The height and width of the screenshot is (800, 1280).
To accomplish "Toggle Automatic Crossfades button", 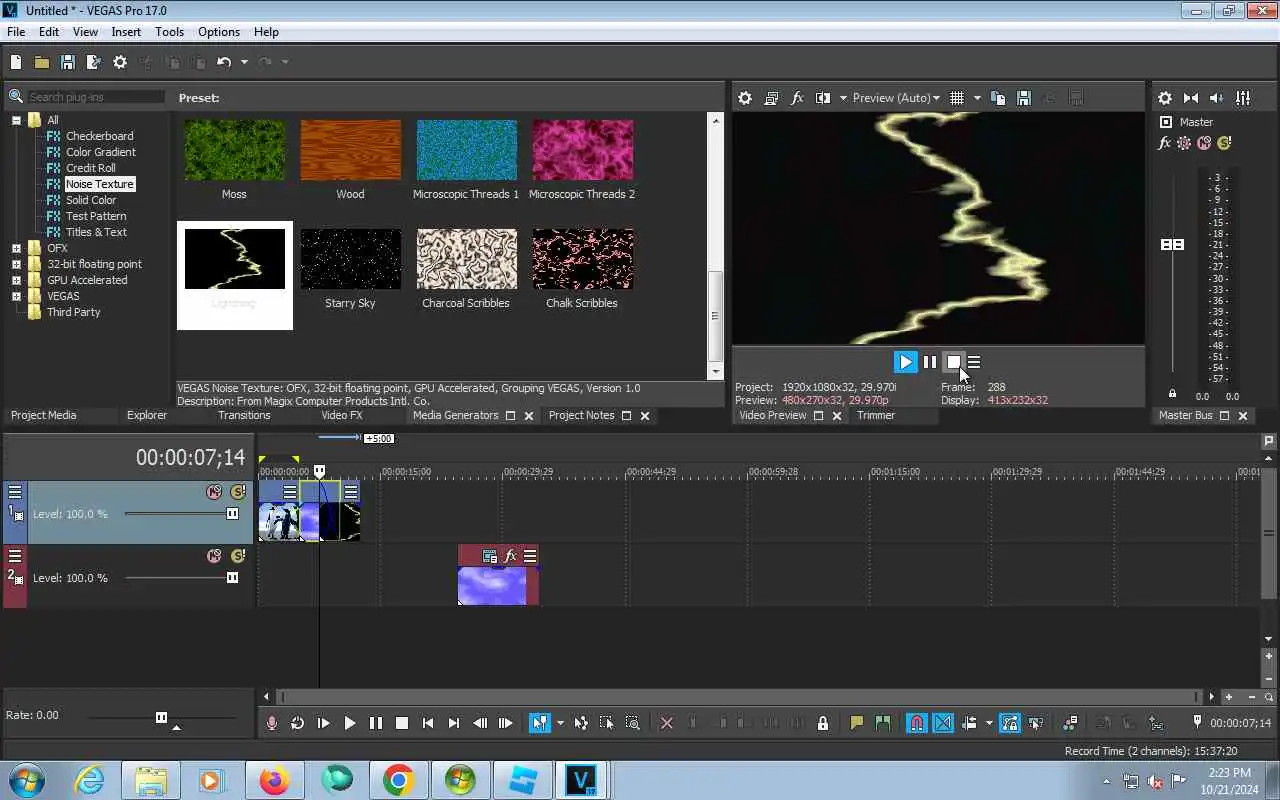I will point(943,723).
